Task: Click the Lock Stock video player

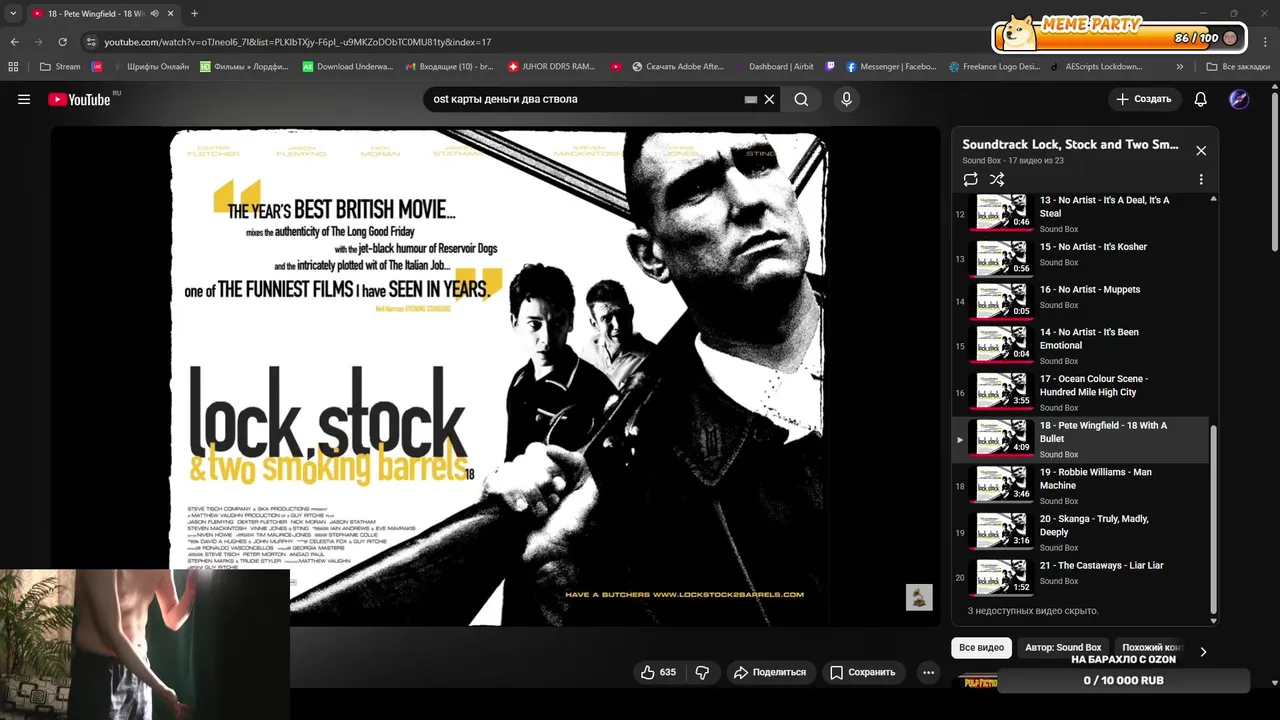Action: (x=496, y=376)
